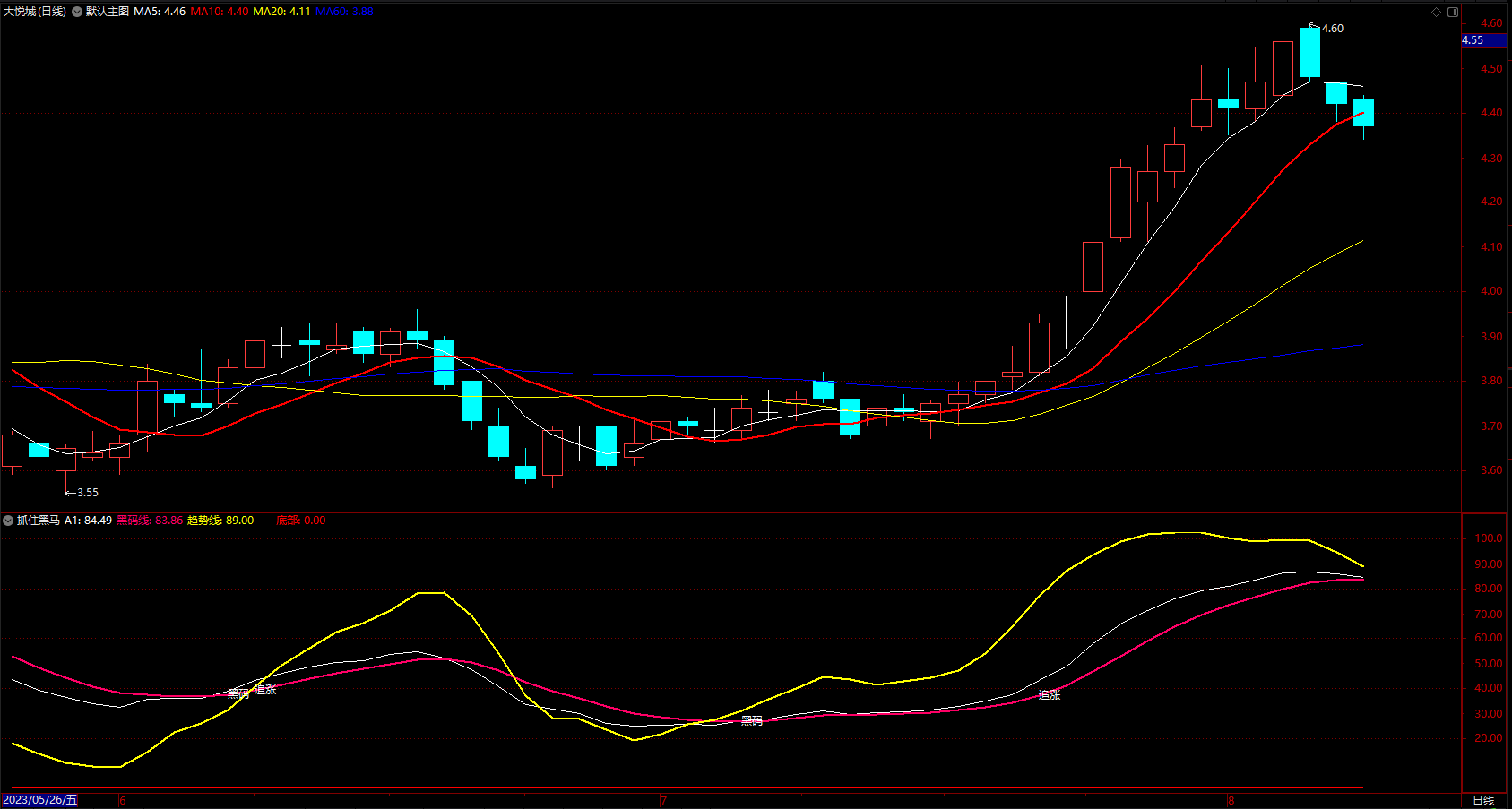Click the MA10: 4.40 indicator value
Viewport: 1512px width, 809px height.
[220, 12]
